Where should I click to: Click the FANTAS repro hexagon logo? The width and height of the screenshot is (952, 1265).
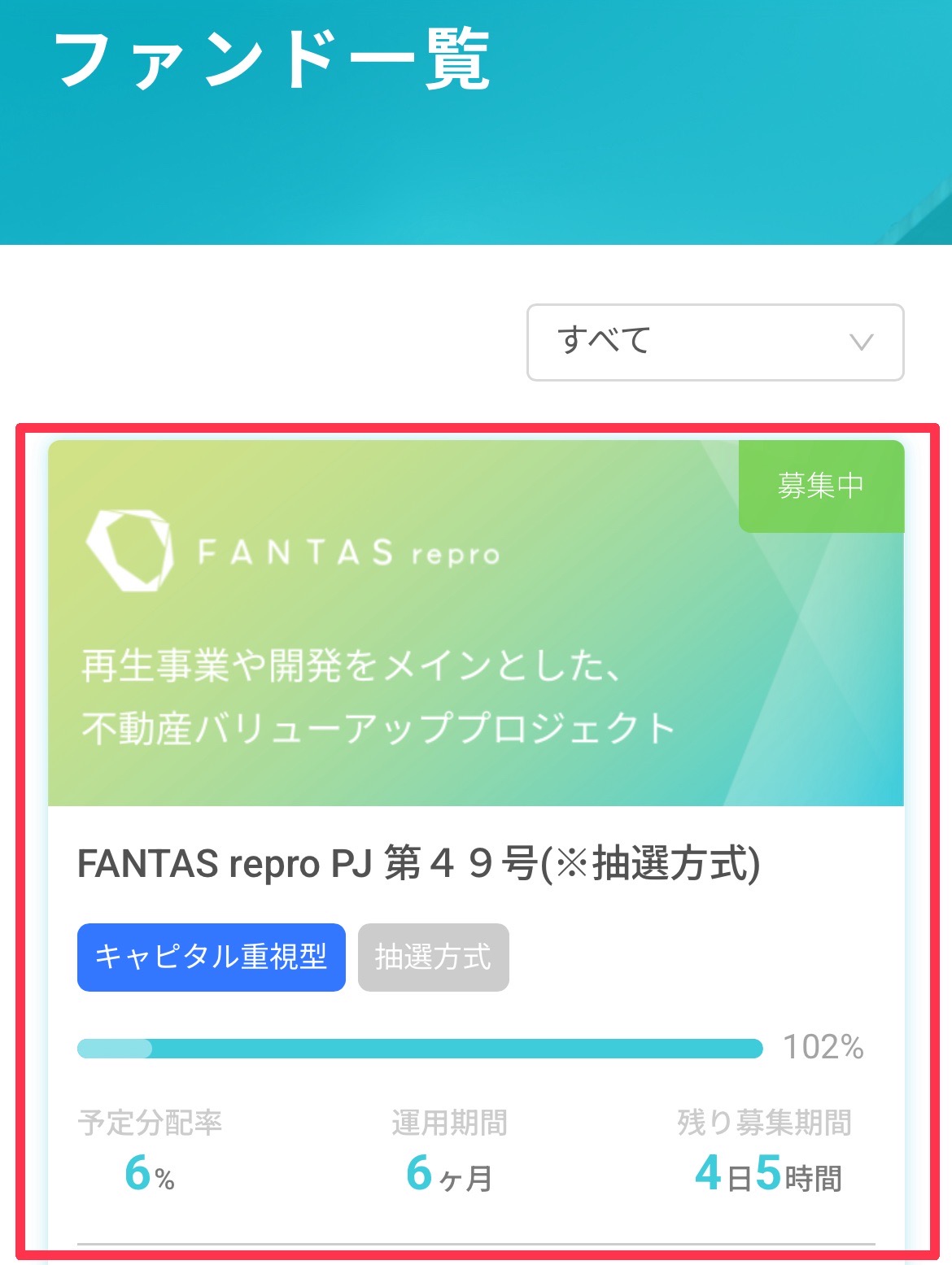point(130,550)
